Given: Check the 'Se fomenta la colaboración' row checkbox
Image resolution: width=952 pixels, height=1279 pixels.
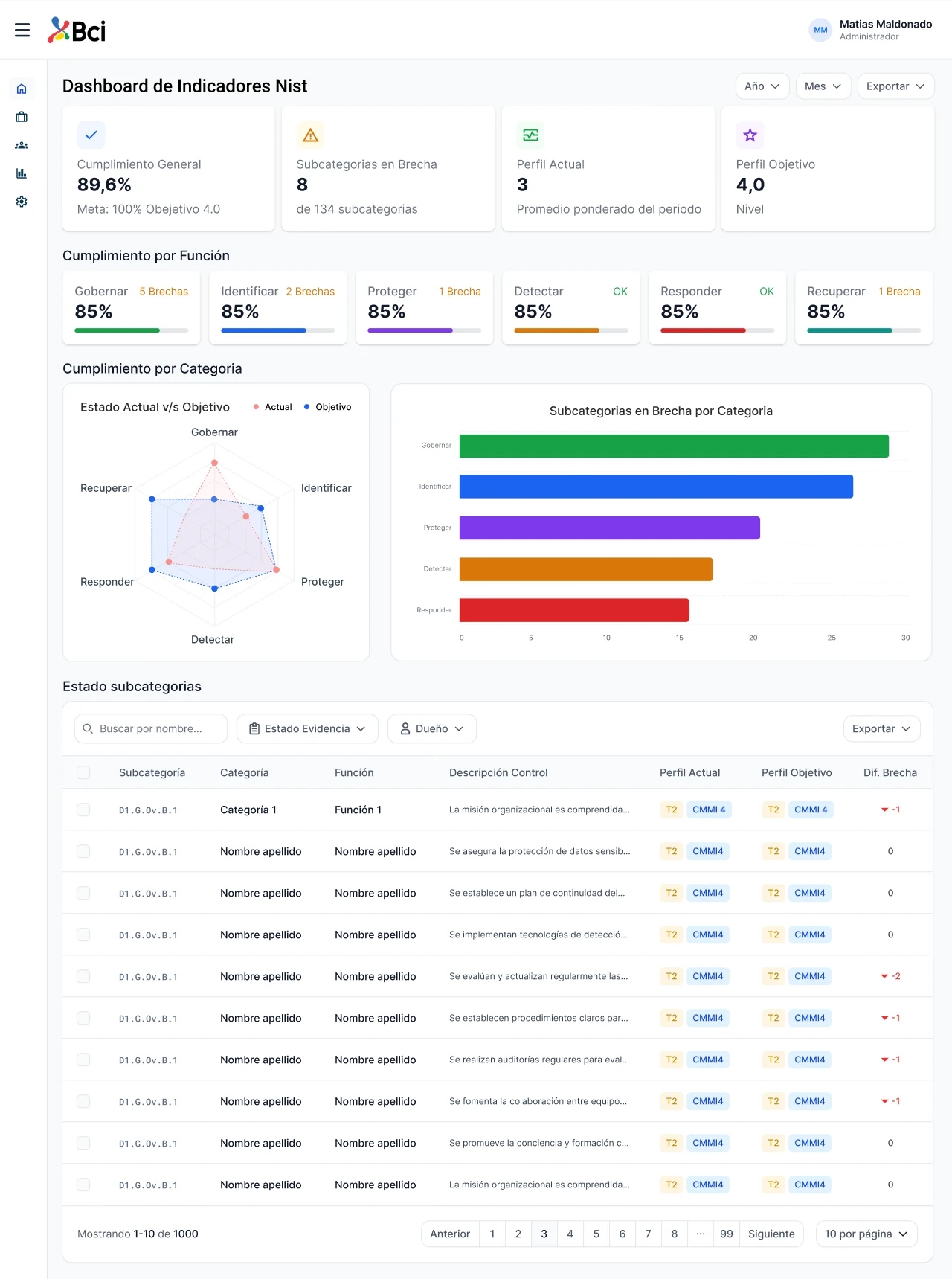Looking at the screenshot, I should click(x=83, y=1101).
